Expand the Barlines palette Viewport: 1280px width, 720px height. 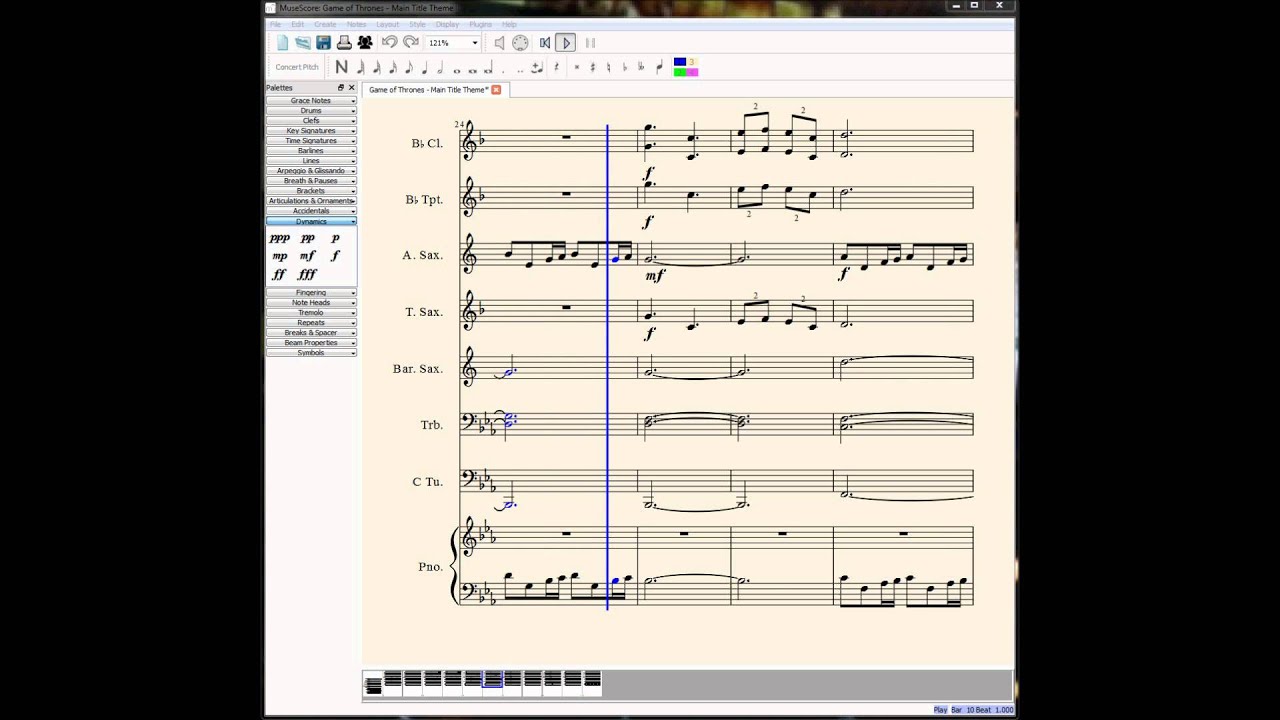[x=311, y=151]
